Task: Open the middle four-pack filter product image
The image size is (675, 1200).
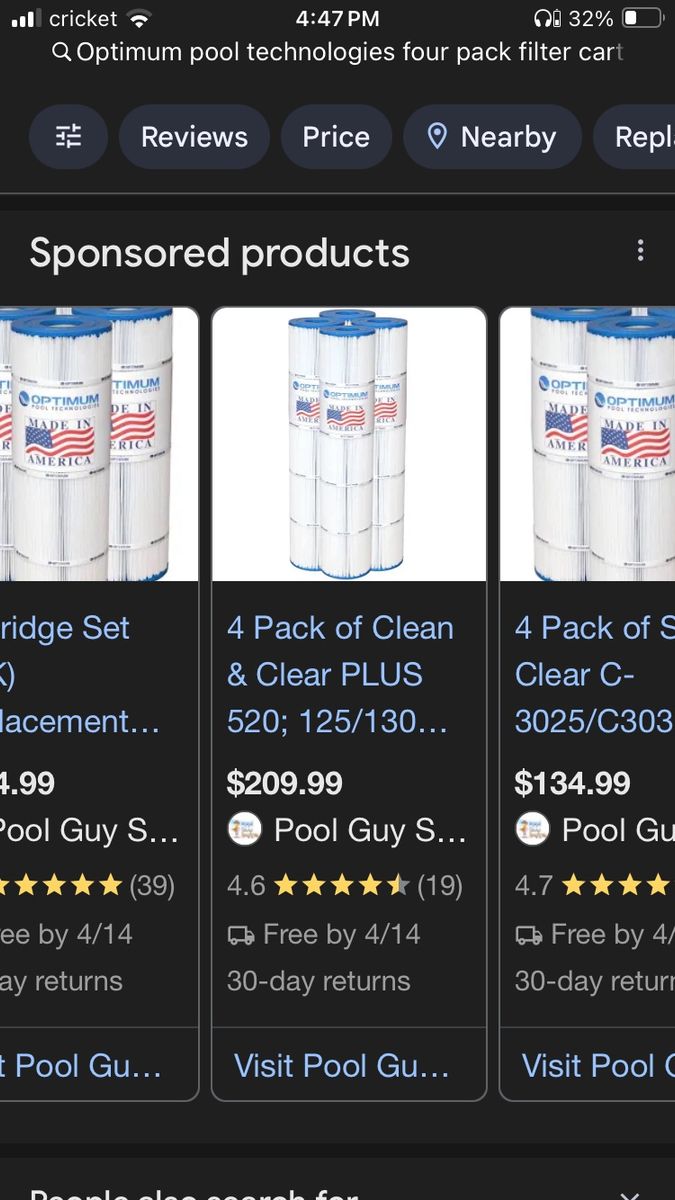Action: (x=348, y=444)
